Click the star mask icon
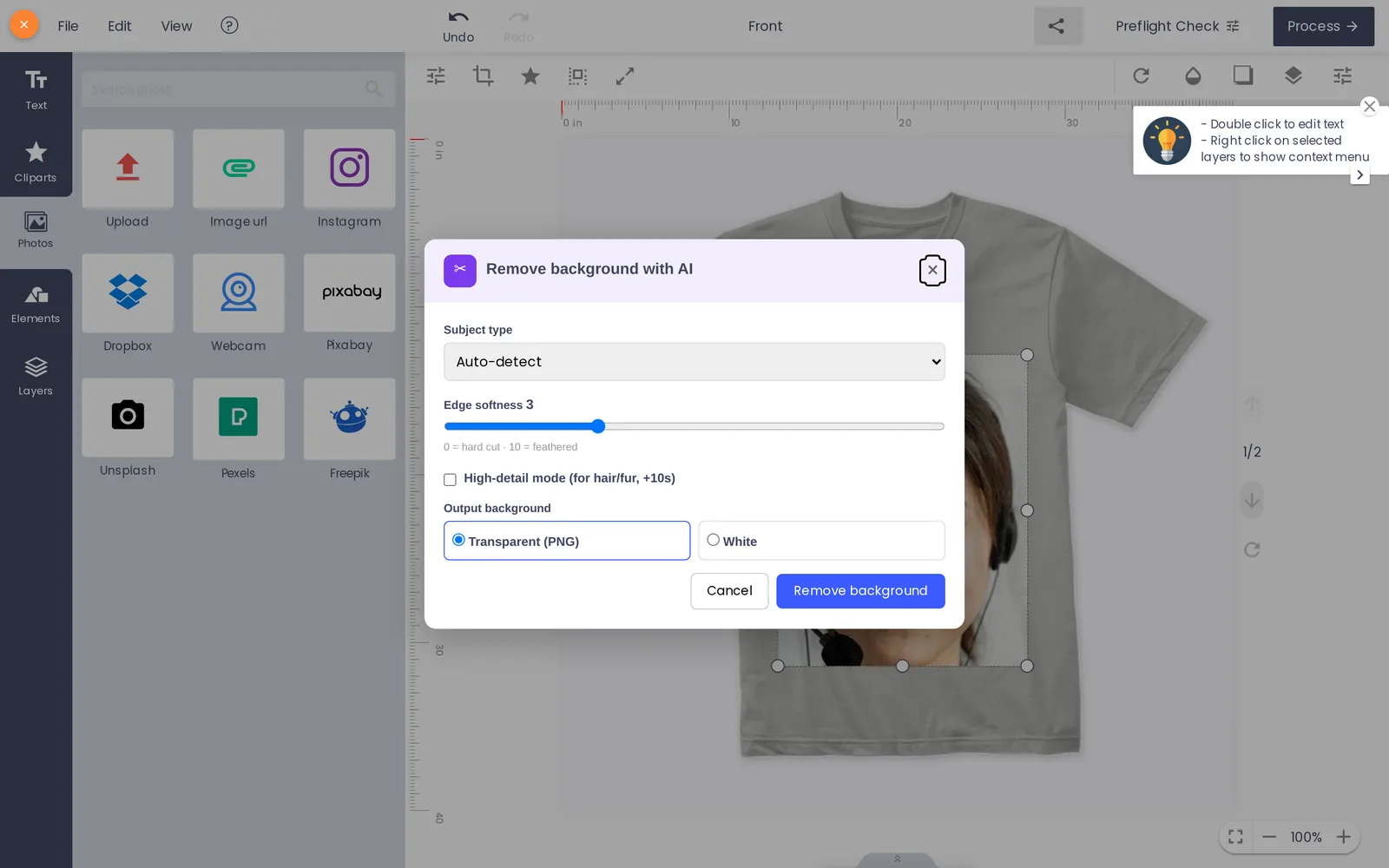 [x=530, y=76]
